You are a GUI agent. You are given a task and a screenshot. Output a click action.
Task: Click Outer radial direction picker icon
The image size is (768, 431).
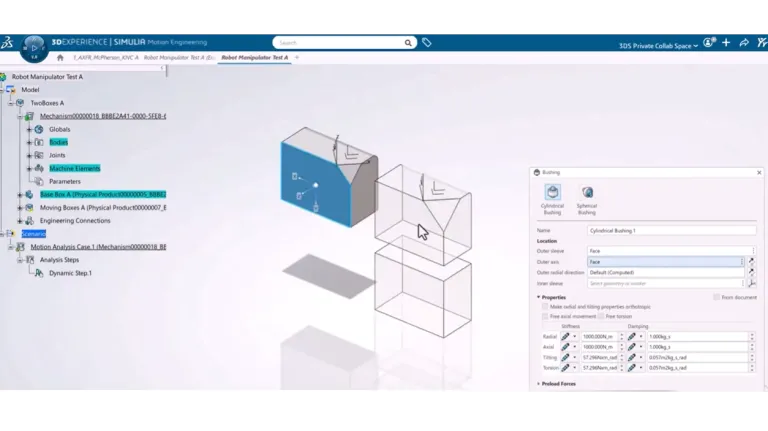click(x=751, y=272)
